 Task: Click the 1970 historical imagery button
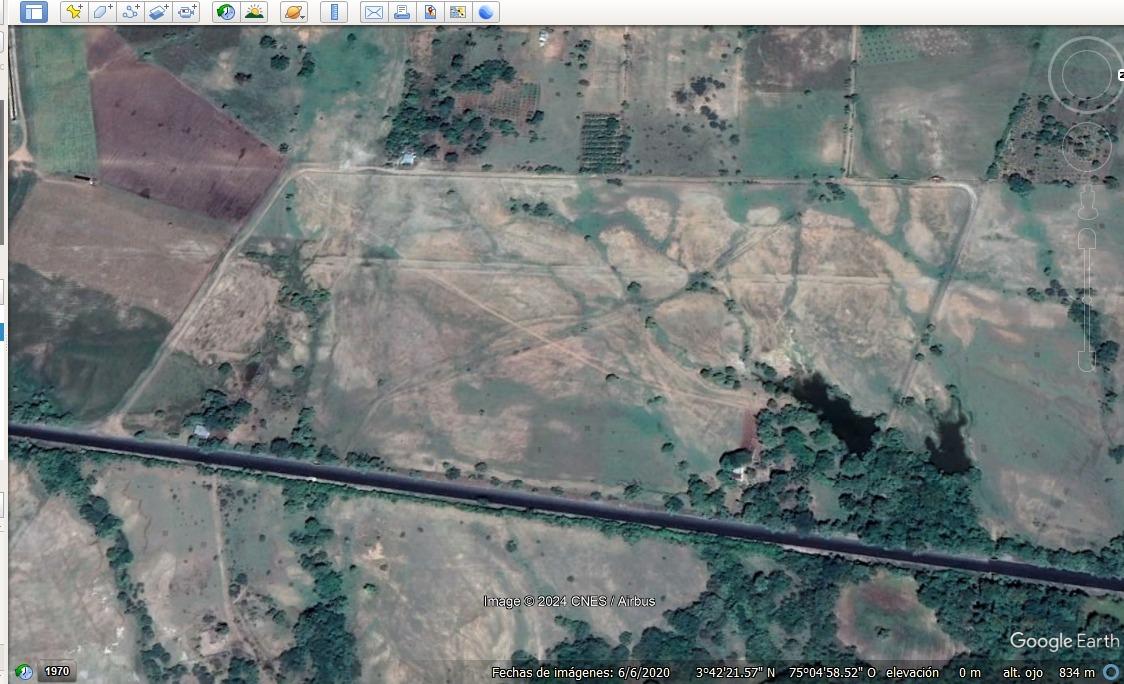57,672
